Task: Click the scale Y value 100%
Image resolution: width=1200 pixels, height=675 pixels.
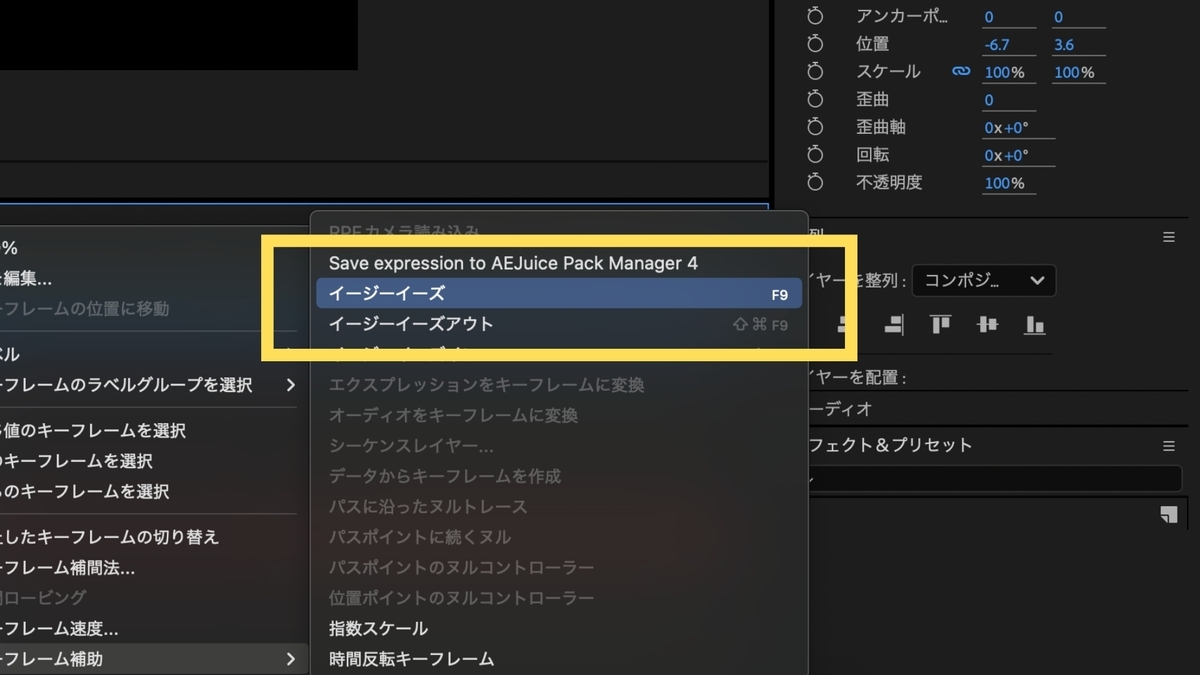Action: coord(1074,73)
